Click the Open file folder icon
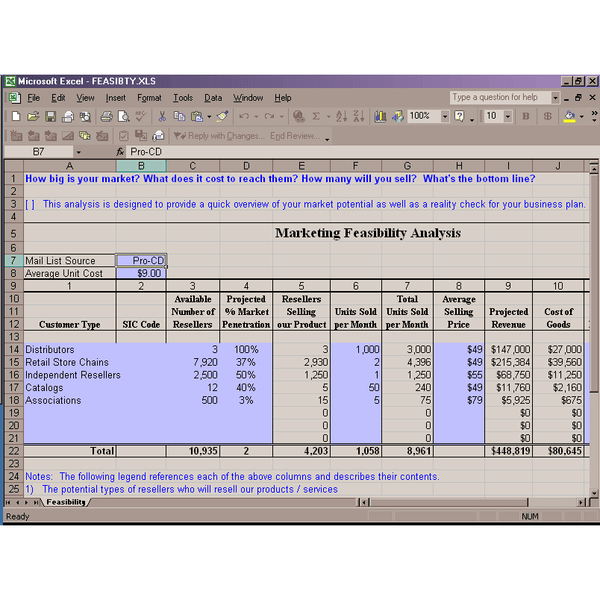 [33, 116]
